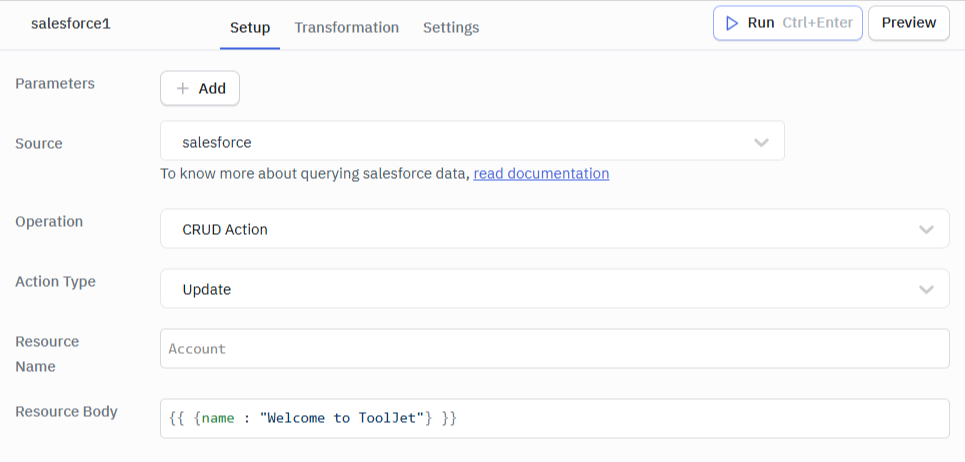Open the read documentation link
The width and height of the screenshot is (965, 462).
[541, 174]
